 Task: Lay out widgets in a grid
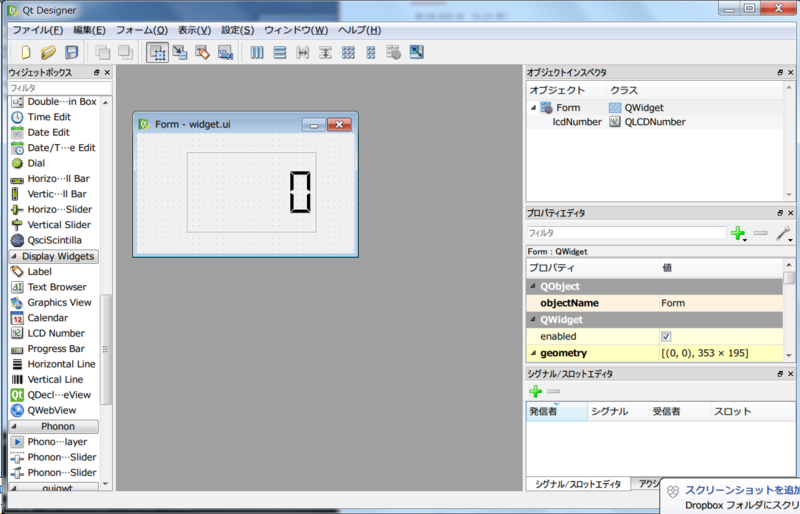click(x=348, y=52)
